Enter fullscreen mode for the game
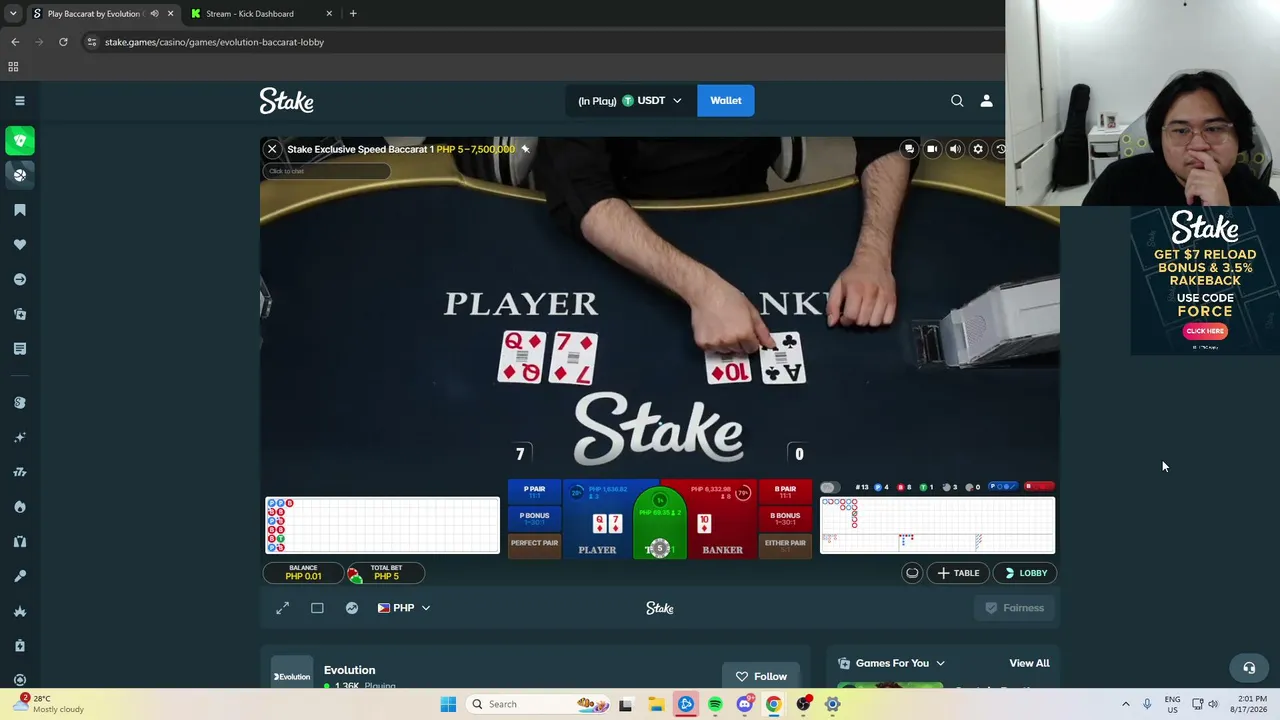Viewport: 1280px width, 720px height. 283,608
